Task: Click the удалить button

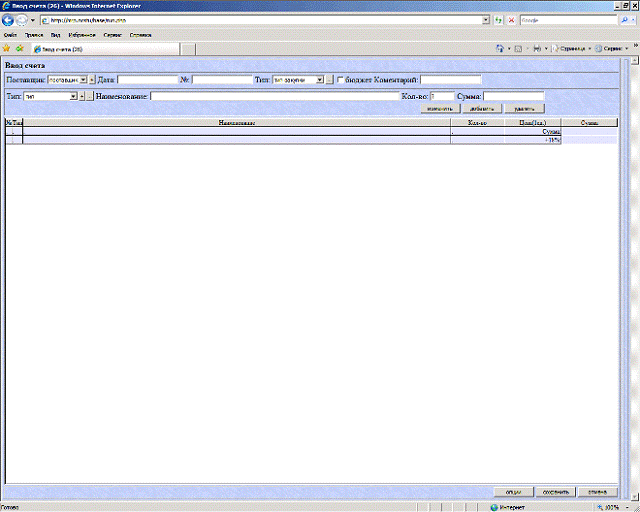Action: click(x=523, y=108)
